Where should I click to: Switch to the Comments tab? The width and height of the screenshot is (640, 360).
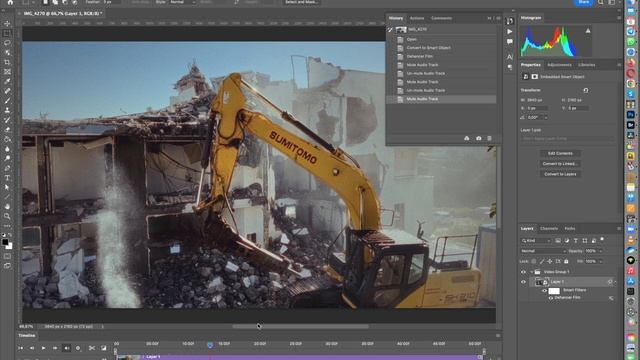click(x=441, y=18)
